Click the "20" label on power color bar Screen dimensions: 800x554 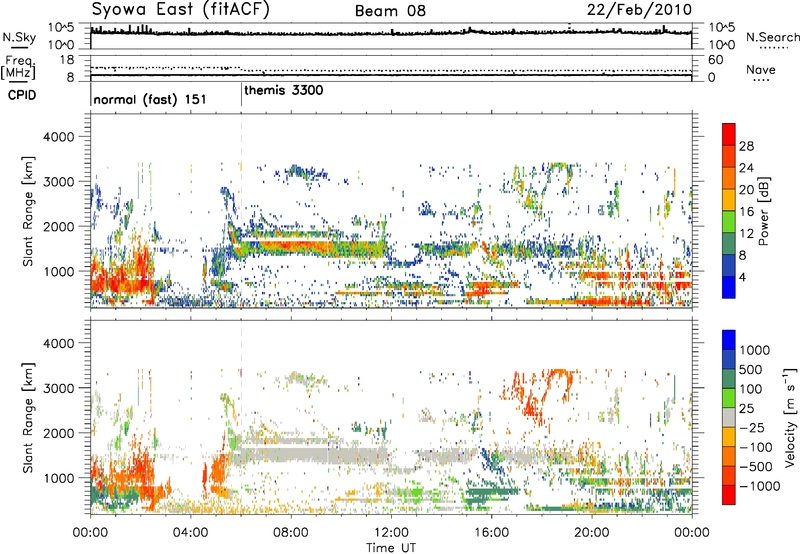pos(746,190)
